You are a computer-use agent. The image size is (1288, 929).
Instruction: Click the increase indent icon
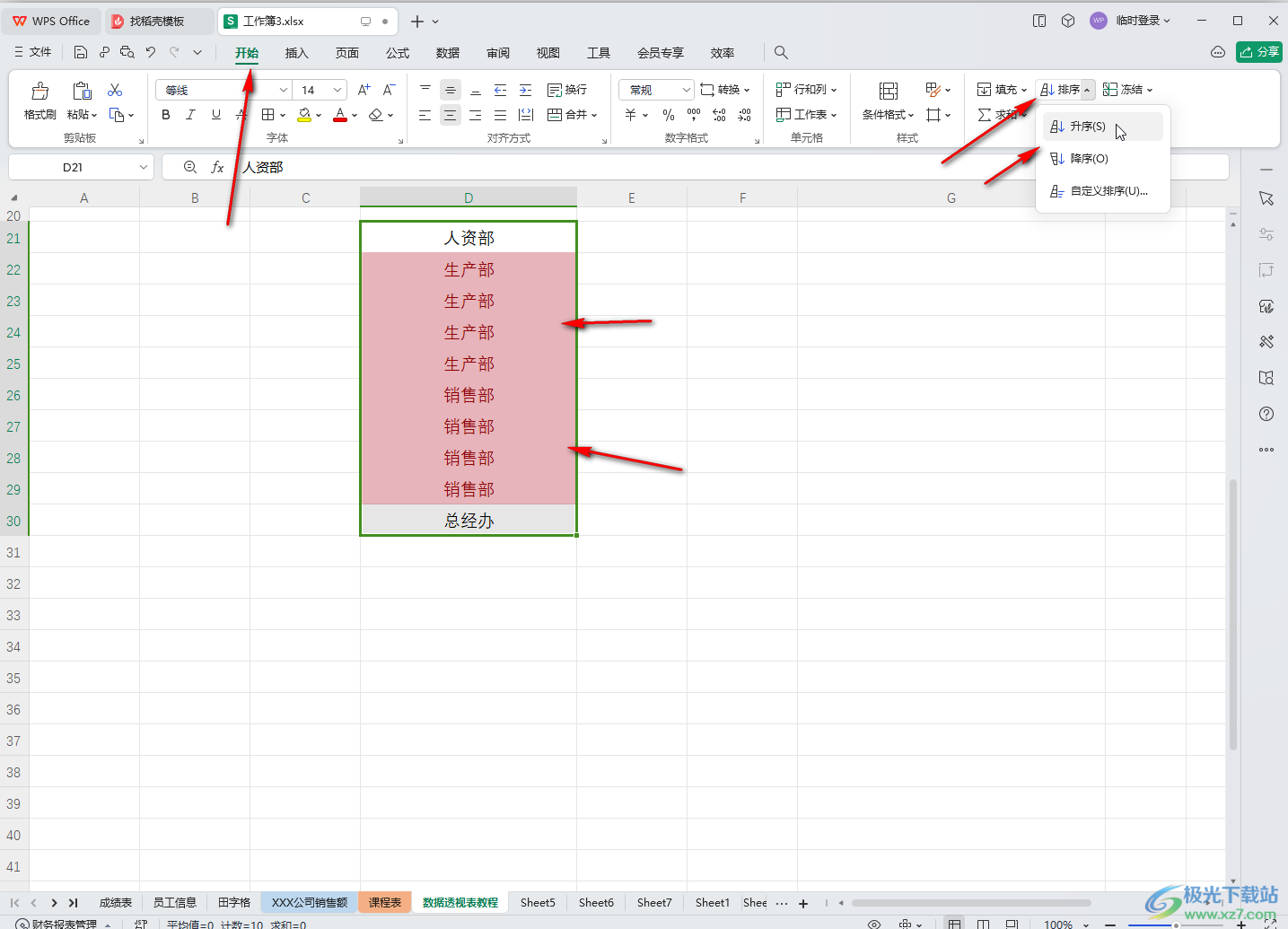coord(525,90)
